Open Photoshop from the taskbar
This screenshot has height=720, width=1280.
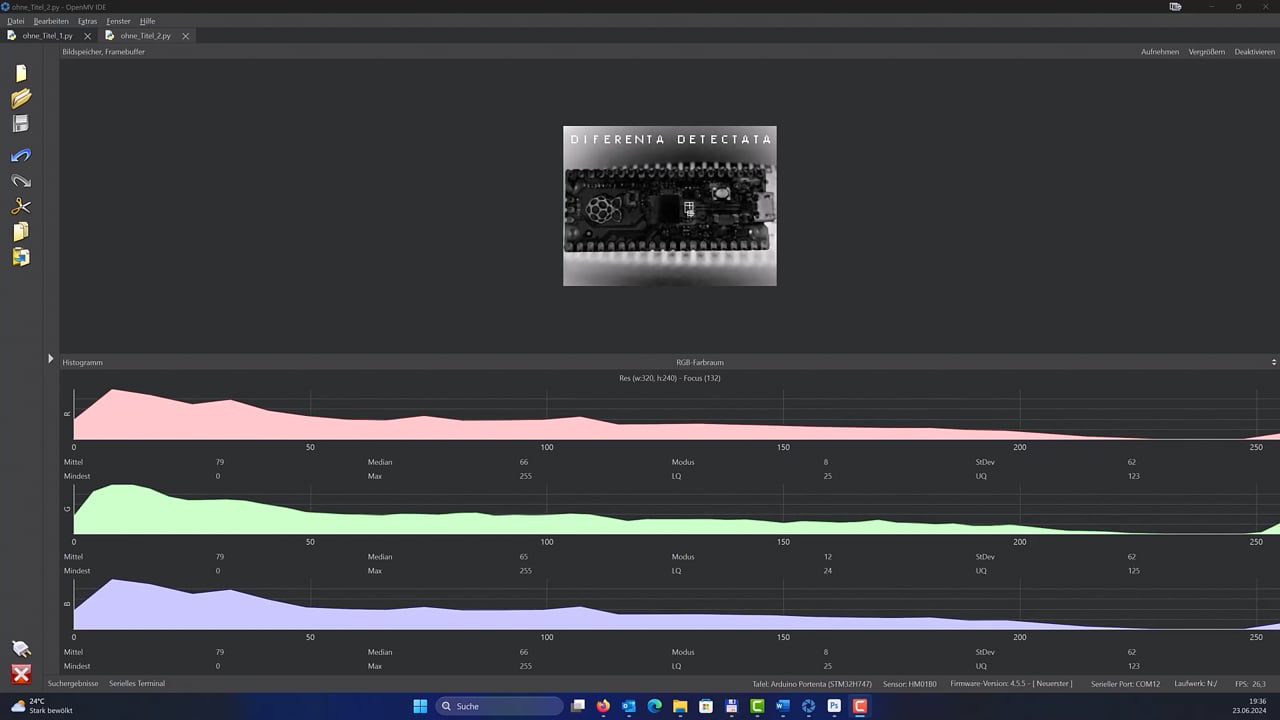pyautogui.click(x=834, y=706)
